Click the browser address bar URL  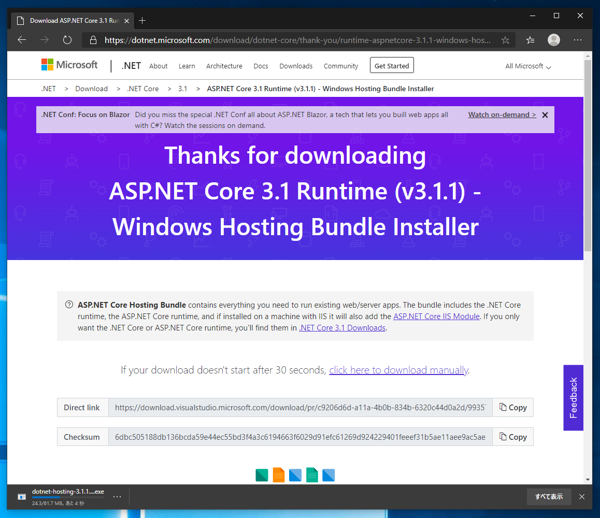click(x=297, y=40)
